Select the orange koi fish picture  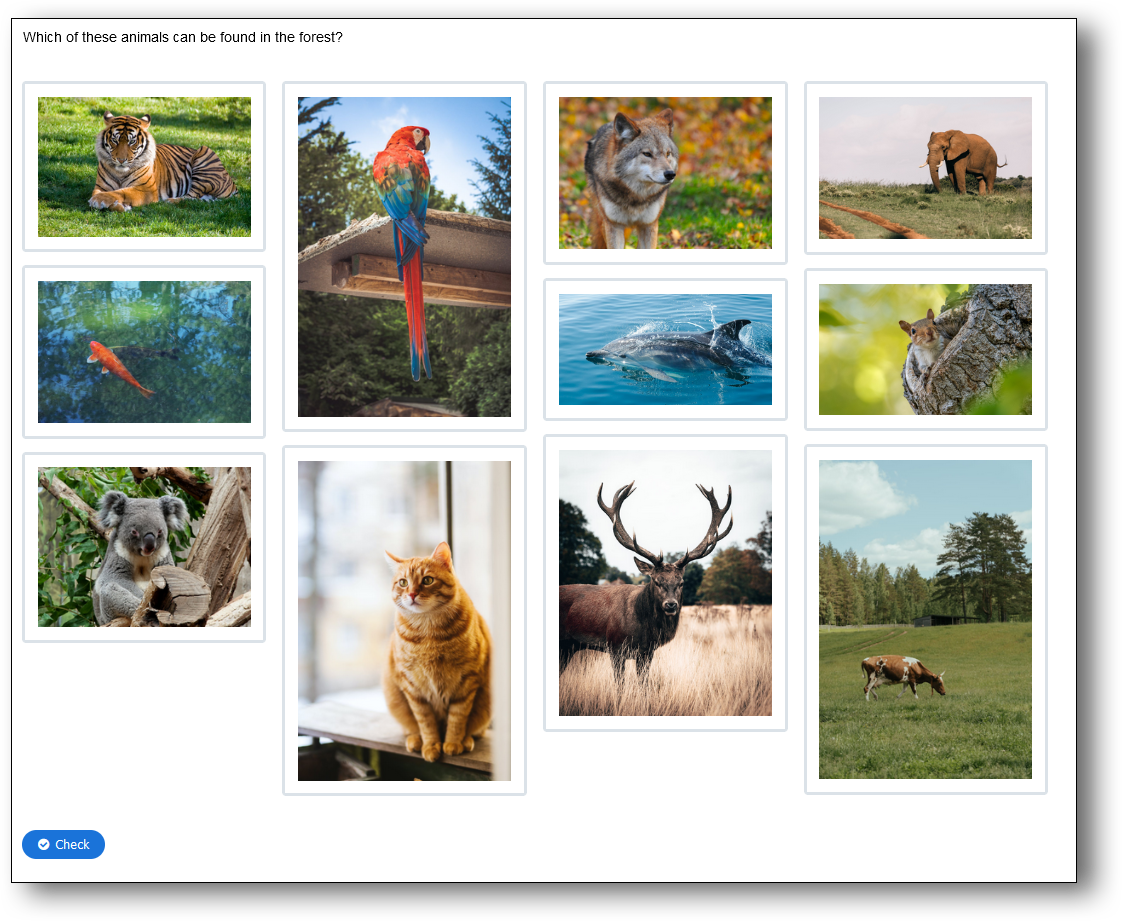144,352
